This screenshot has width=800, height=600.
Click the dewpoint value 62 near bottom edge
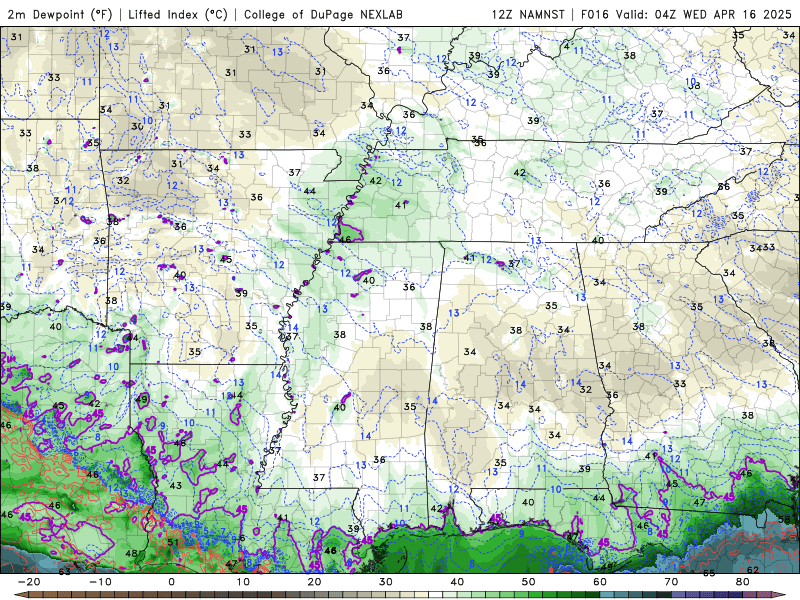[753, 569]
